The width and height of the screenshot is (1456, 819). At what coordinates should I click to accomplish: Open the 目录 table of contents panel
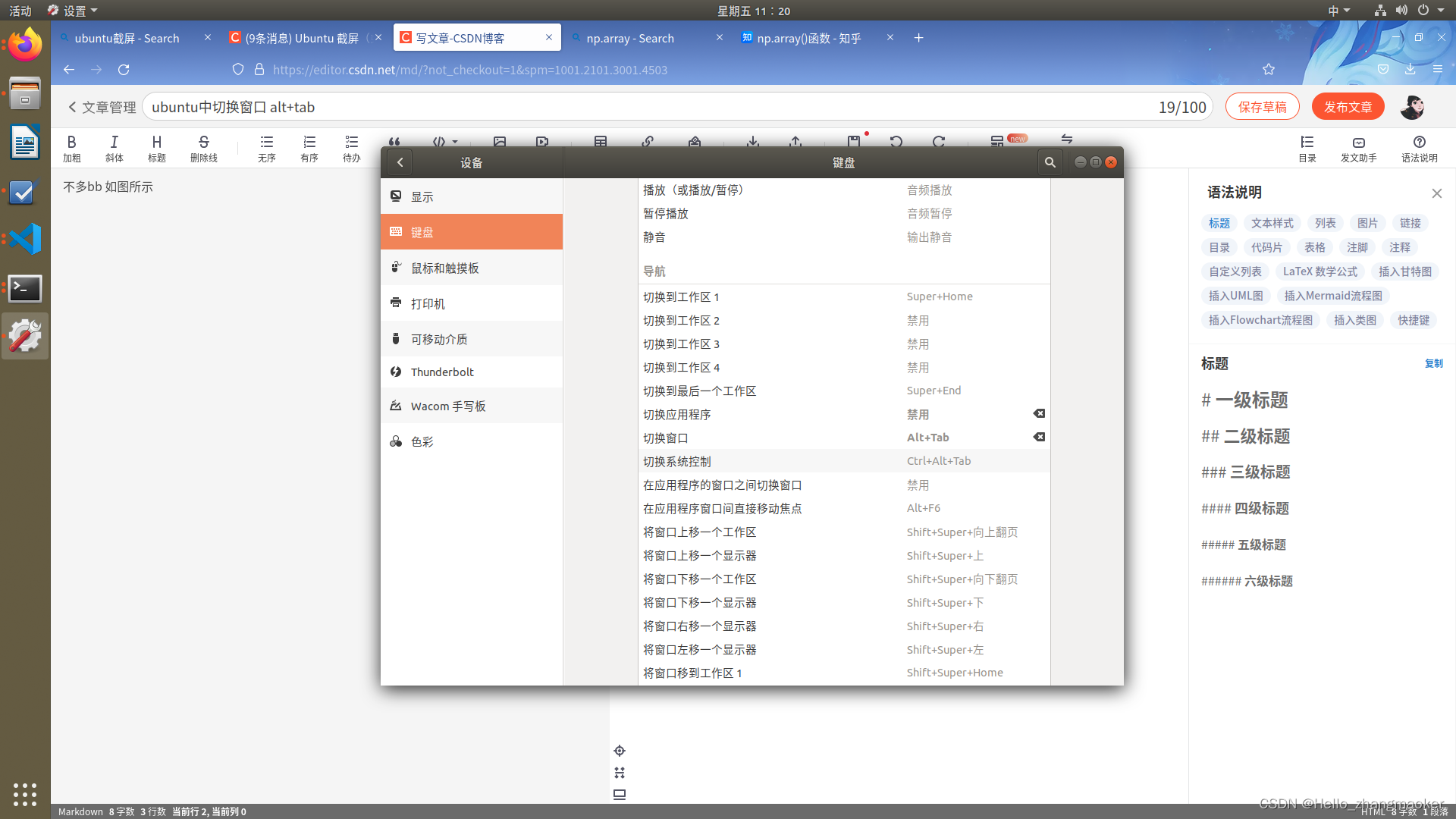tap(1307, 149)
